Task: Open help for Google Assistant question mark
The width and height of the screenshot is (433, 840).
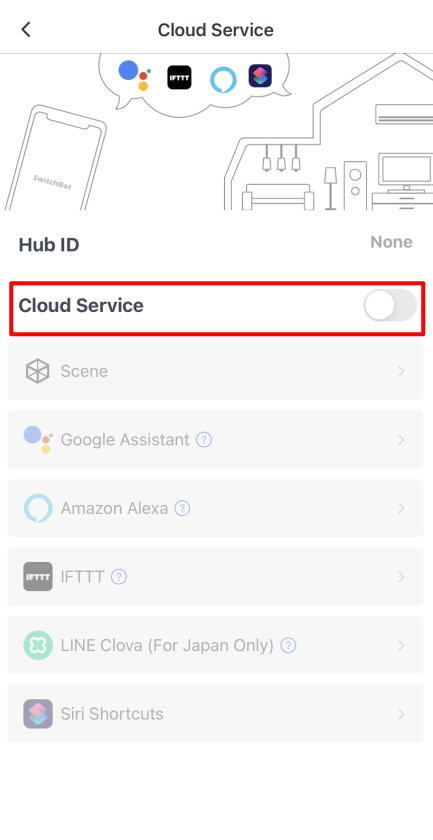Action: pyautogui.click(x=204, y=440)
